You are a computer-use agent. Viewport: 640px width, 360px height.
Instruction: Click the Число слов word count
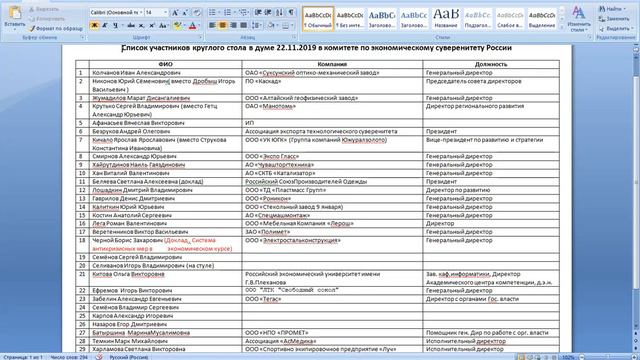click(69, 357)
